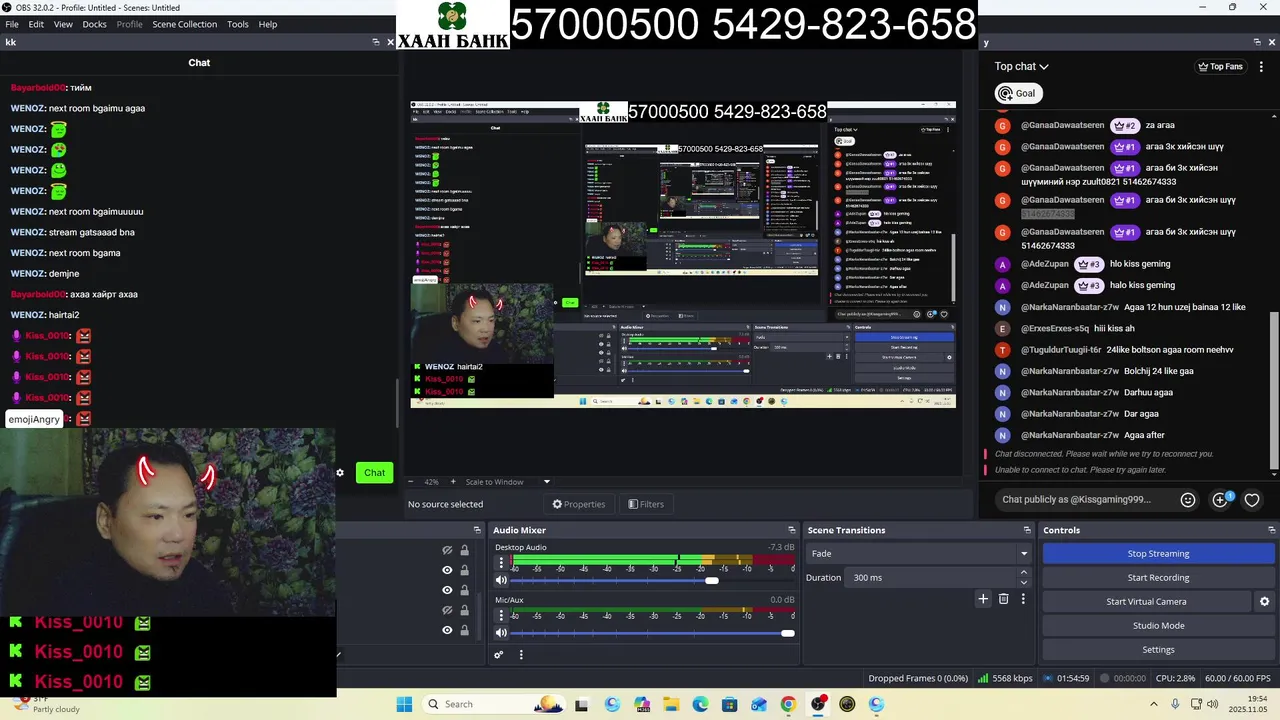This screenshot has width=1280, height=720.
Task: Mute the Desktop Audio speaker icon
Action: [501, 580]
